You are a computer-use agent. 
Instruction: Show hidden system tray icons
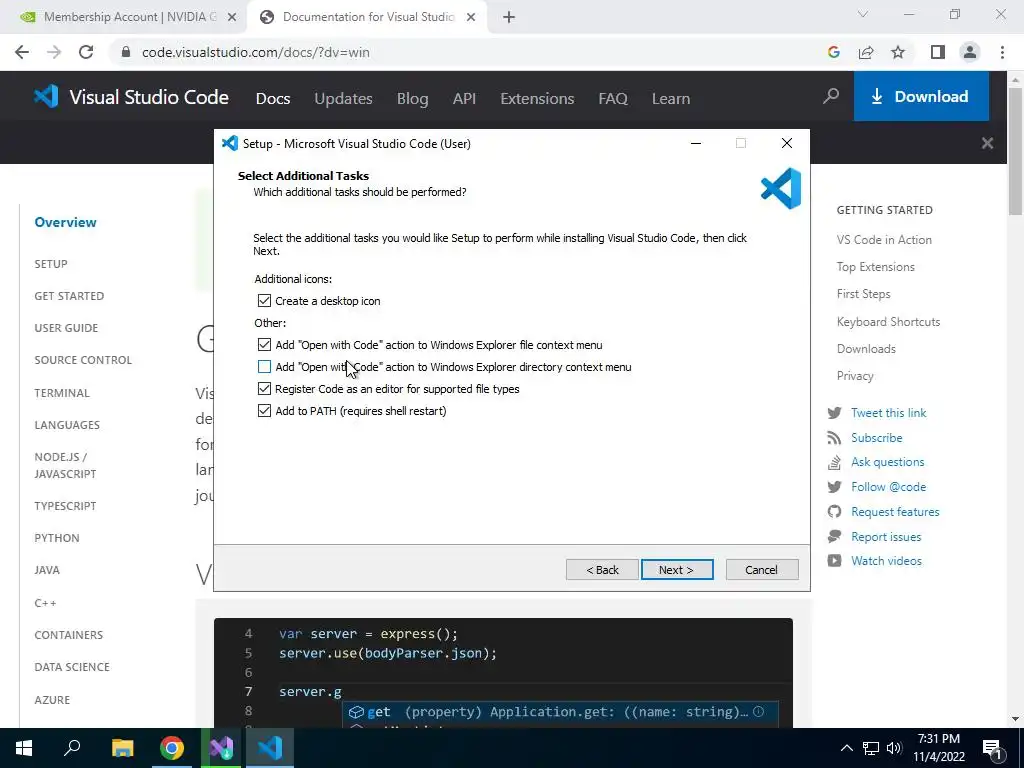(x=846, y=748)
